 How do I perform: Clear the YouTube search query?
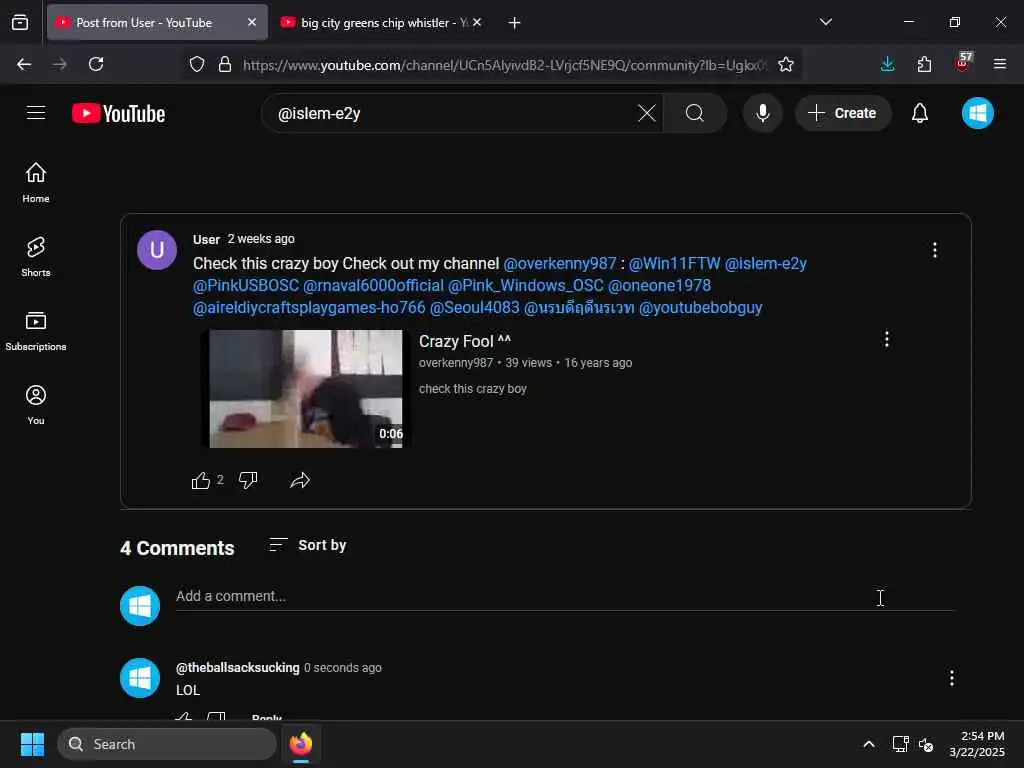[x=647, y=113]
